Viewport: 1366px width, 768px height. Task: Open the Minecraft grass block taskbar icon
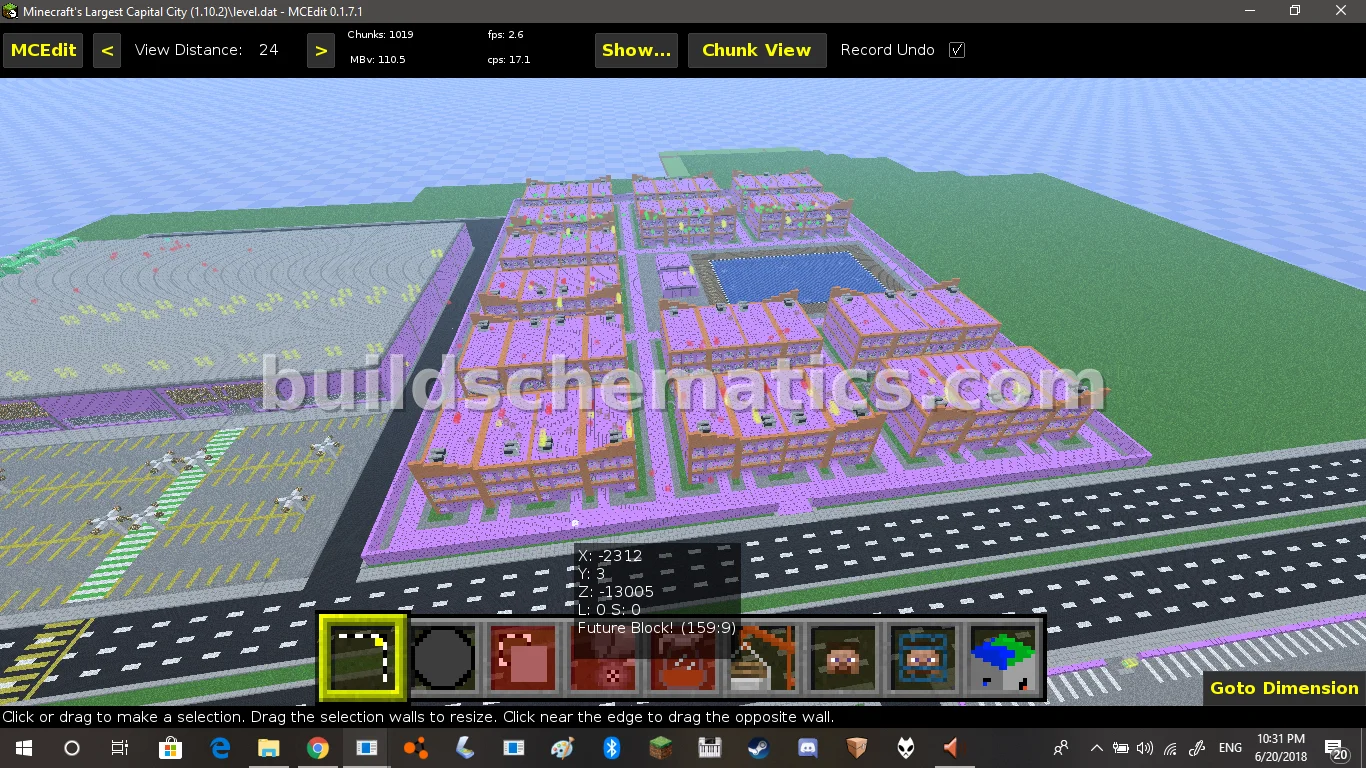click(661, 748)
